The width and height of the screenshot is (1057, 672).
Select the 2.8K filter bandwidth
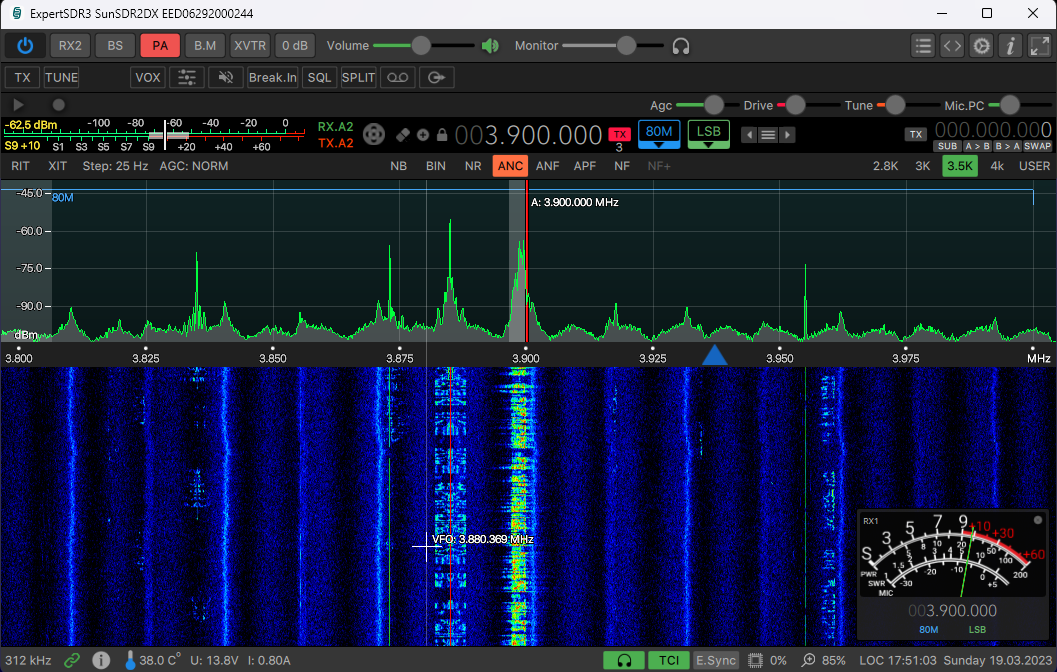click(x=885, y=166)
